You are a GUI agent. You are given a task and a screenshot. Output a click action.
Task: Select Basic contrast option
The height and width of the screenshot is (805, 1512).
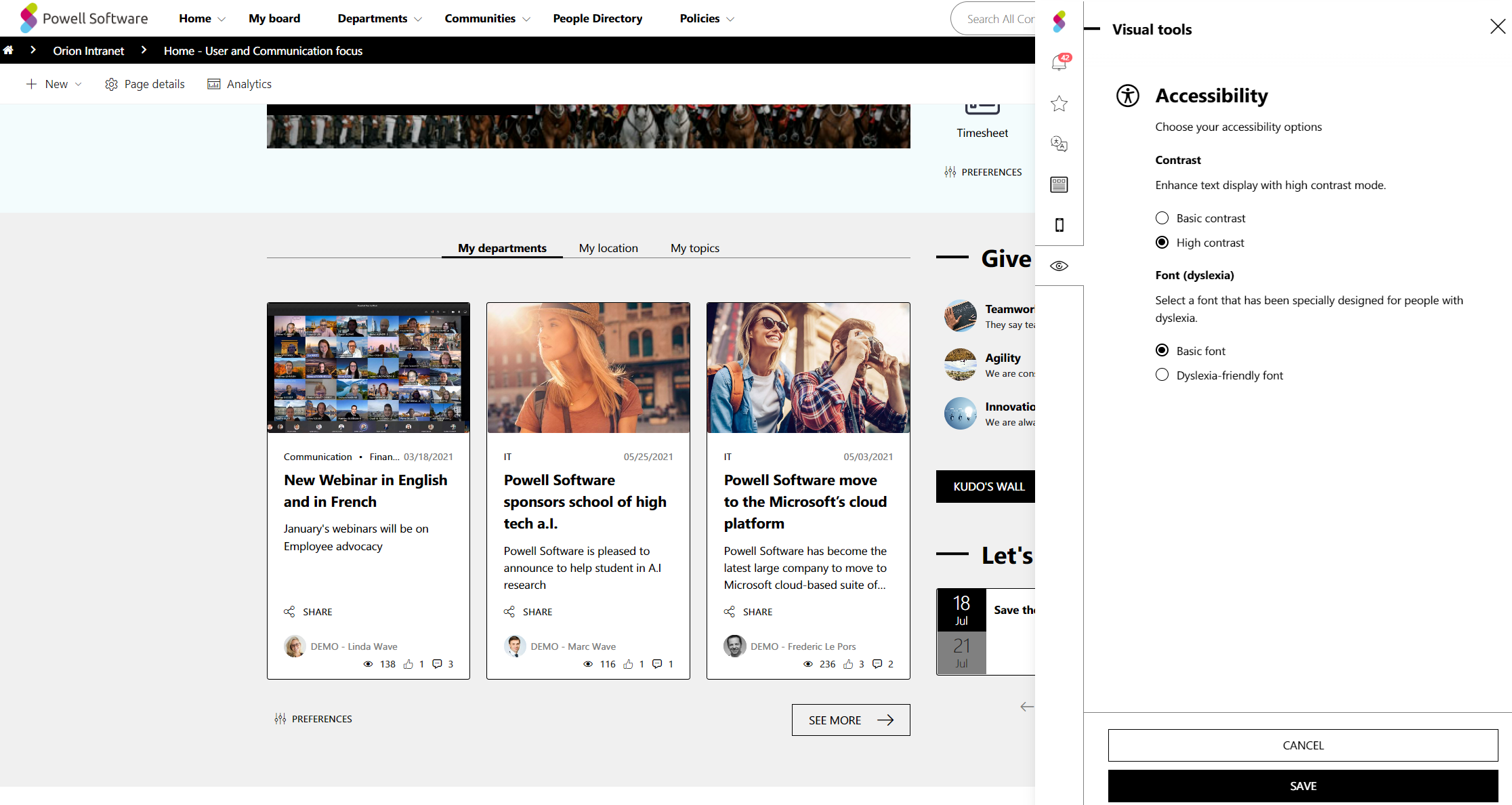[1162, 218]
